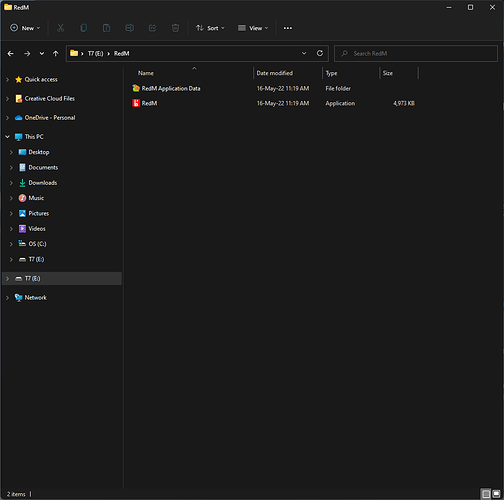Collapse the This PC node
The height and width of the screenshot is (500, 504).
[7, 137]
